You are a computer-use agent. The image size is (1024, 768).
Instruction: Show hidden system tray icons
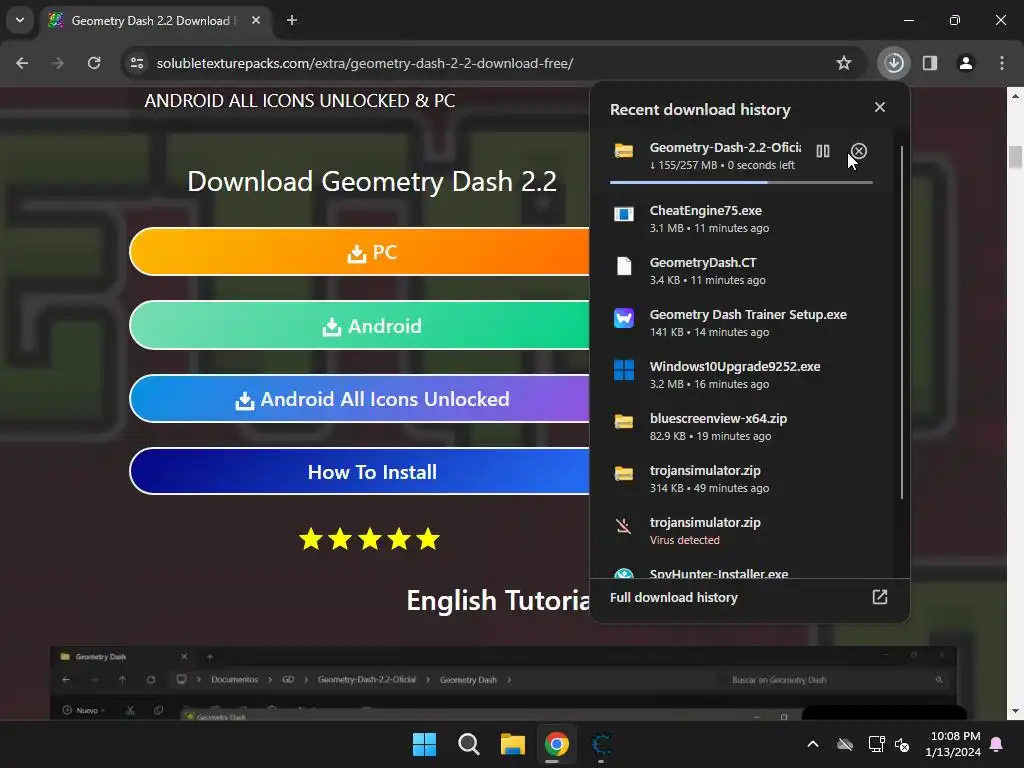tap(813, 744)
